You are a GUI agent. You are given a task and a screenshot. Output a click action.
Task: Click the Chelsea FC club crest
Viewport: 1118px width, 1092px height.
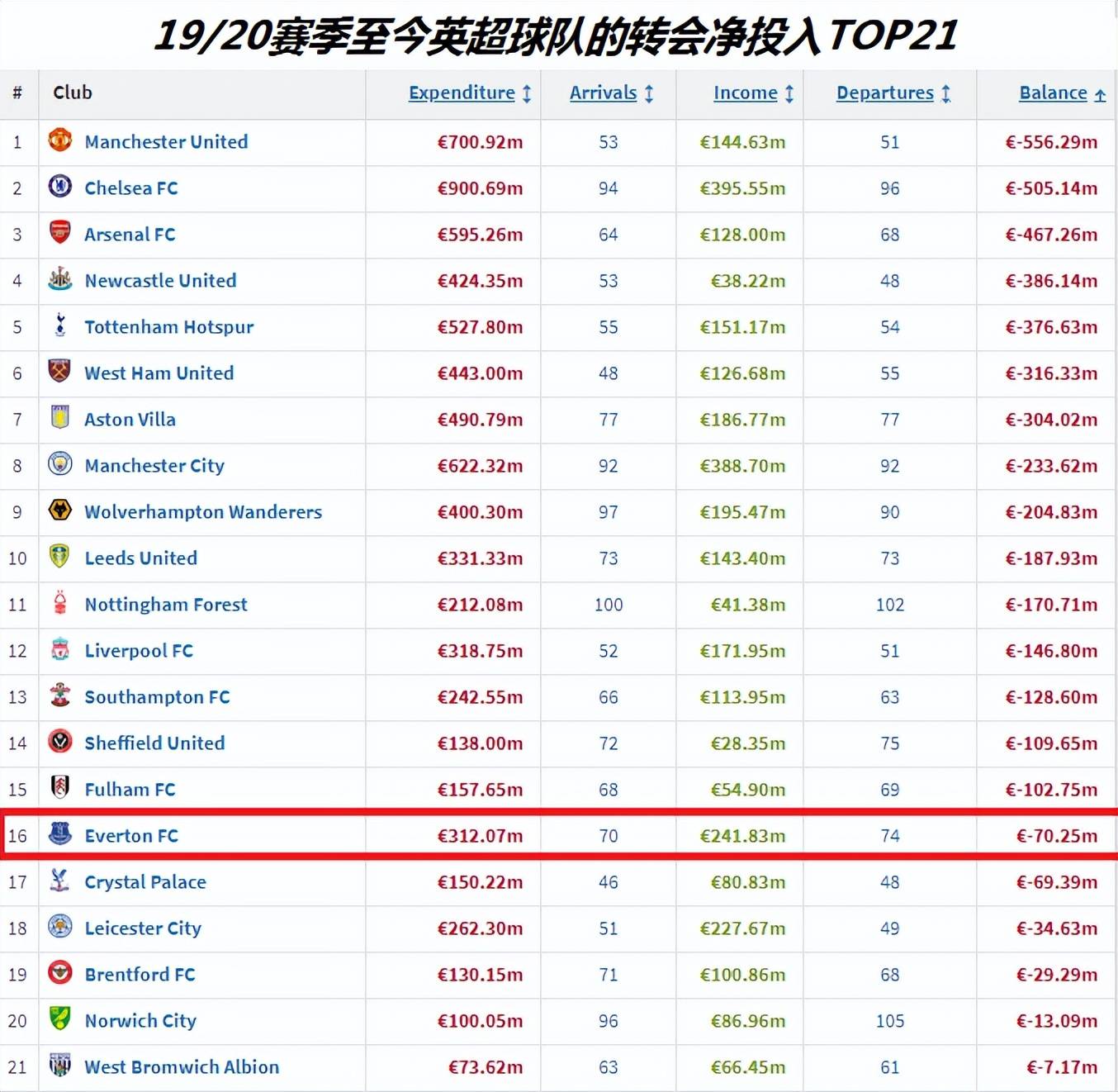[x=59, y=186]
